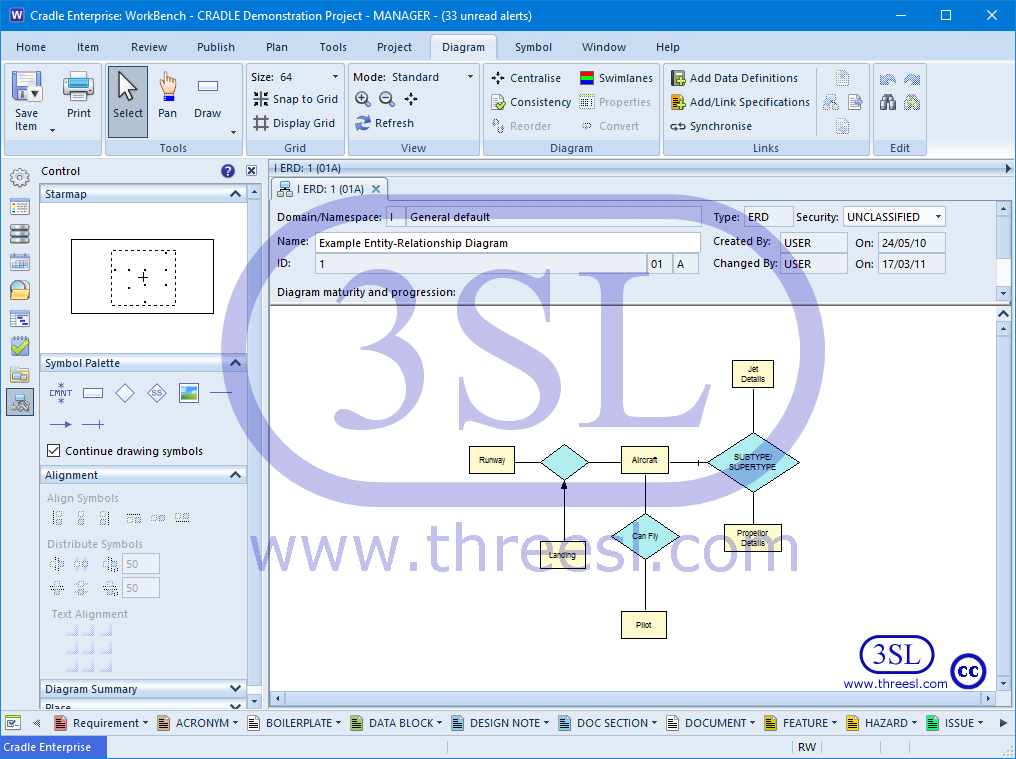Toggle Continue drawing symbols checkbox
Viewport: 1016px width, 759px height.
click(x=54, y=450)
